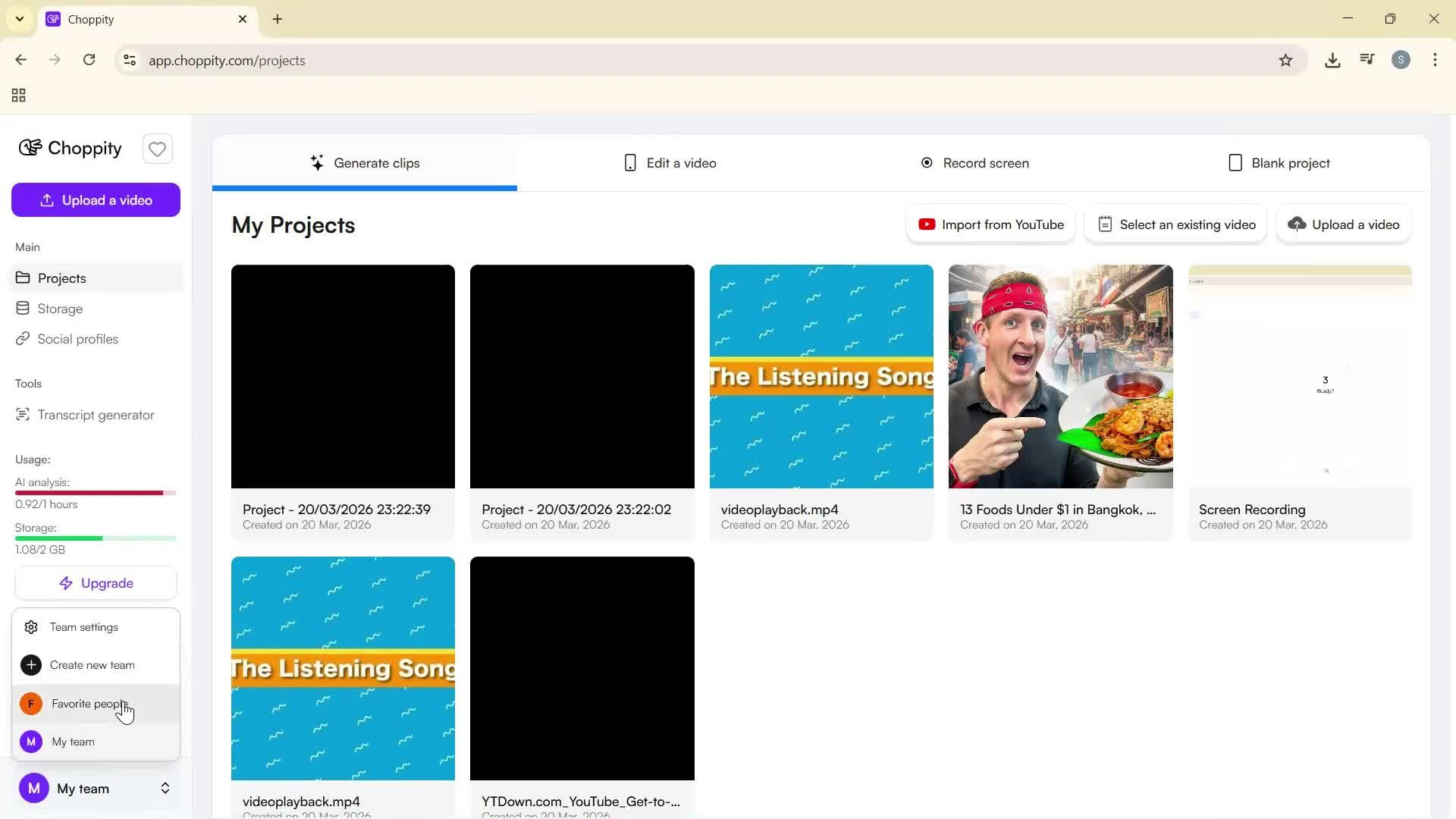Viewport: 1456px width, 819px height.
Task: Click the Upgrade button
Action: tap(96, 583)
